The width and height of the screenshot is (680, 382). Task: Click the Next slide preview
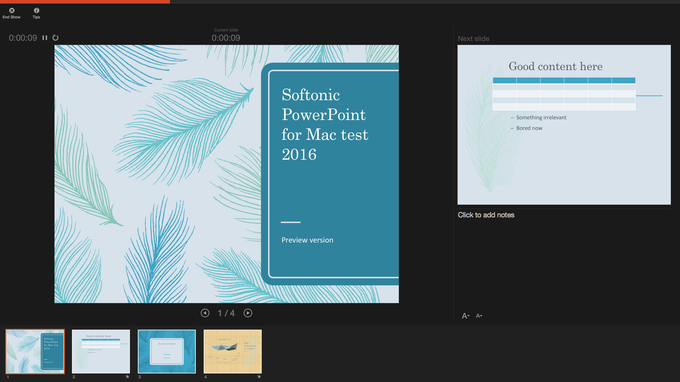(564, 125)
